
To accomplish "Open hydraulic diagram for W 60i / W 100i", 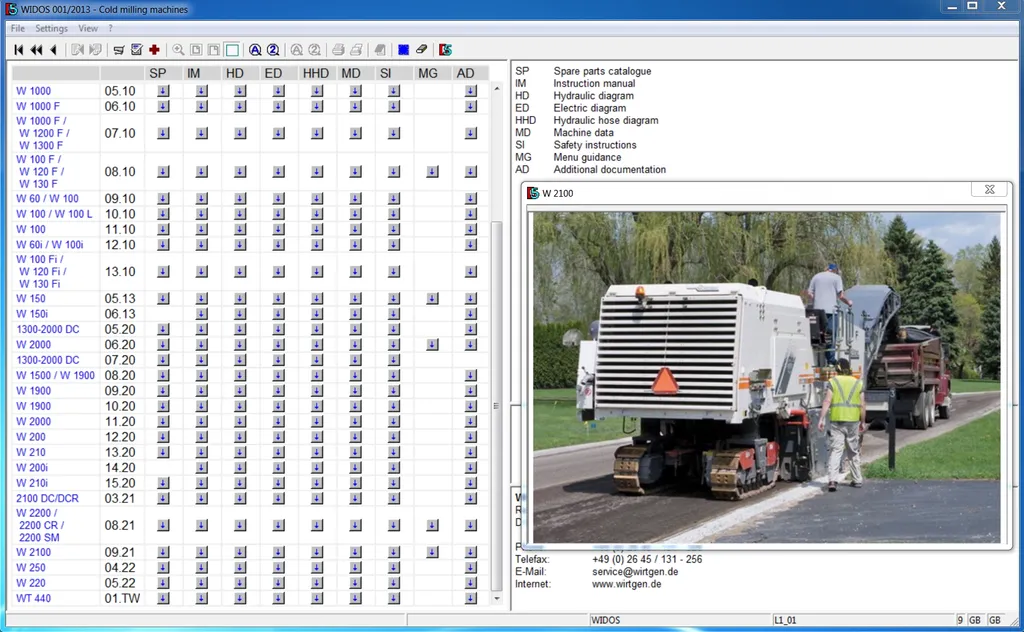I will tap(240, 245).
